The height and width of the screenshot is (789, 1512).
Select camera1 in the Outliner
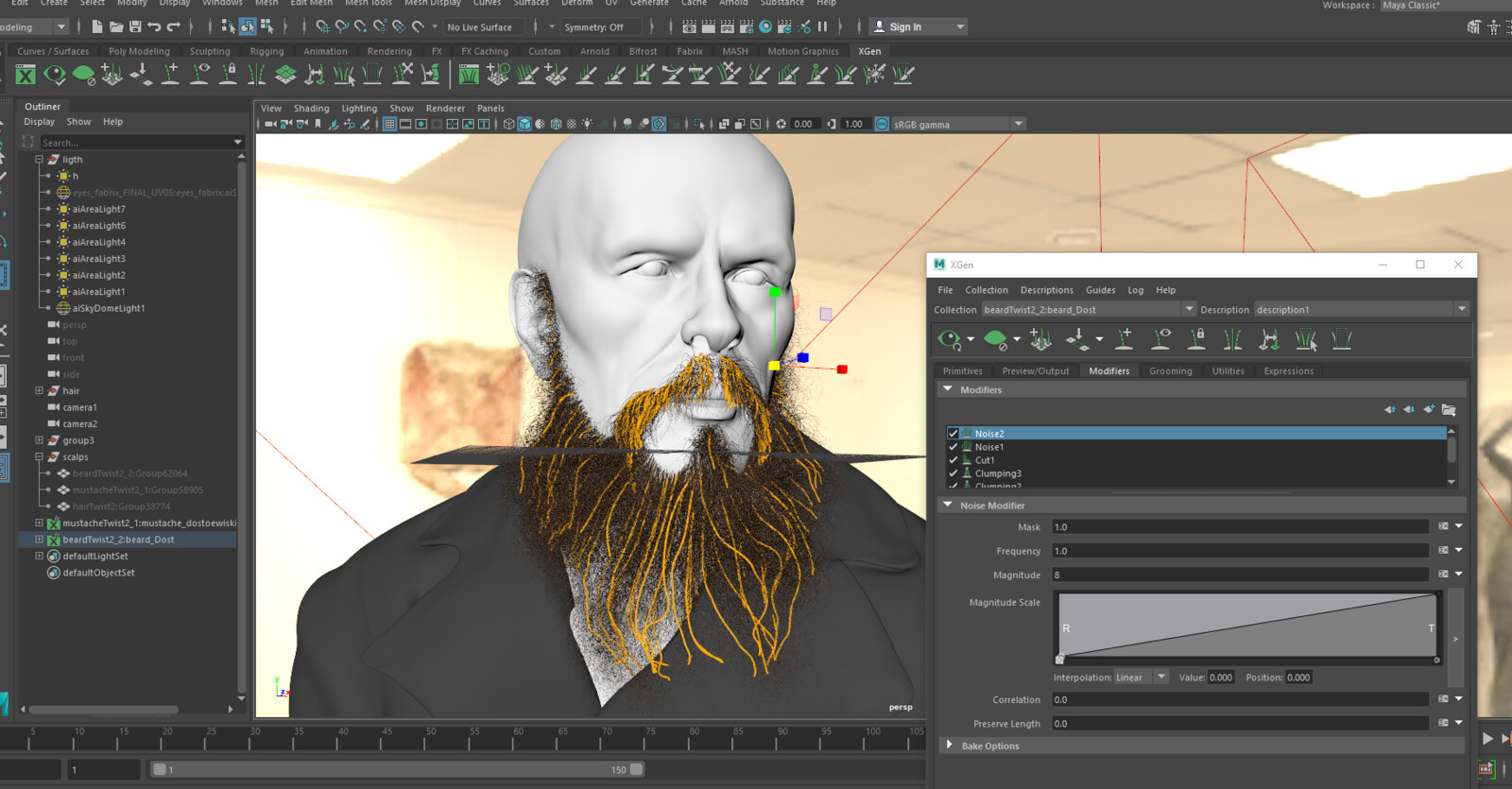79,407
